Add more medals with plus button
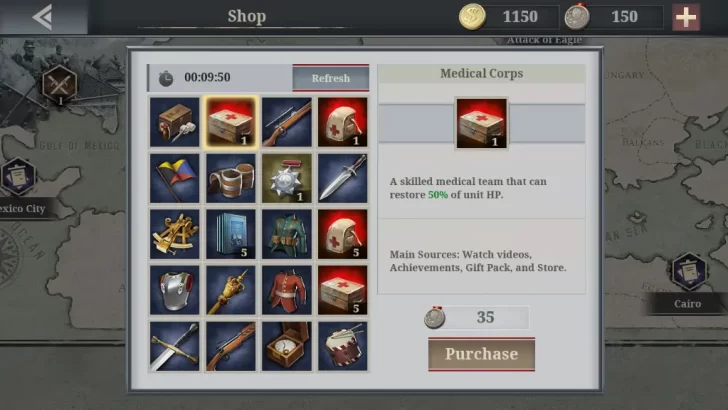This screenshot has height=410, width=728. coord(686,17)
